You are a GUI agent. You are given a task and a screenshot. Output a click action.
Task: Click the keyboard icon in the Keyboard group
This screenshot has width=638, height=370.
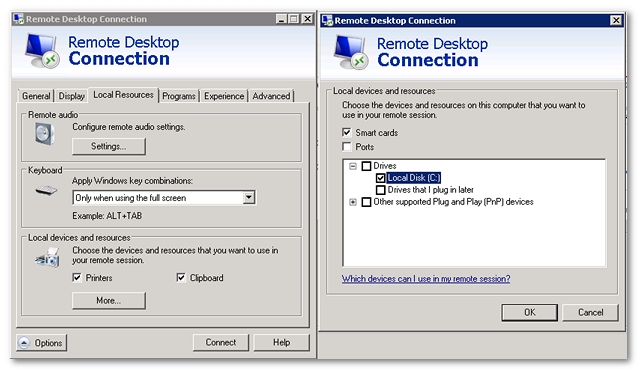[x=46, y=190]
